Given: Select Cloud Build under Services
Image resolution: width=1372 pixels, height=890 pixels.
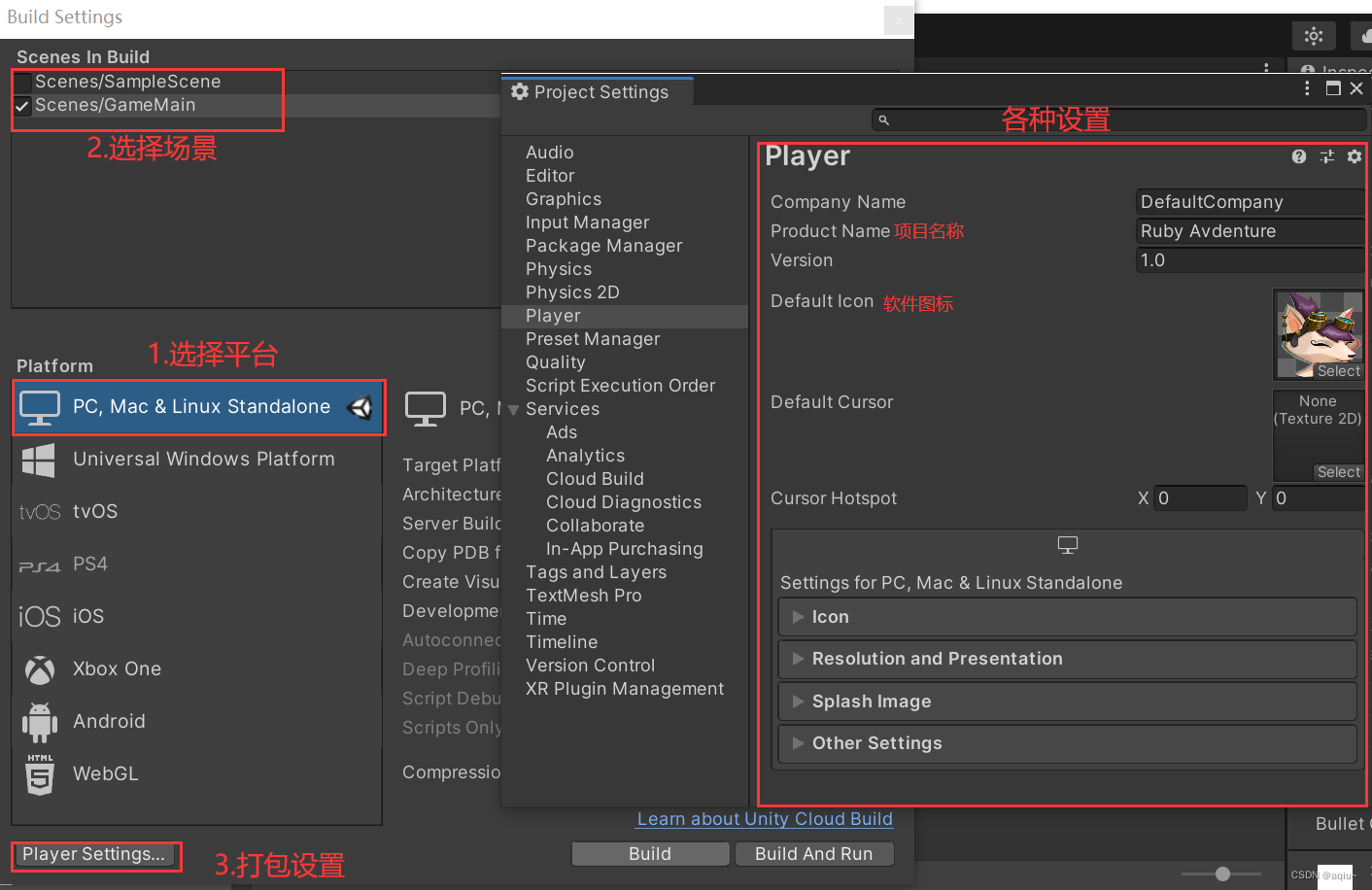Looking at the screenshot, I should [x=596, y=479].
